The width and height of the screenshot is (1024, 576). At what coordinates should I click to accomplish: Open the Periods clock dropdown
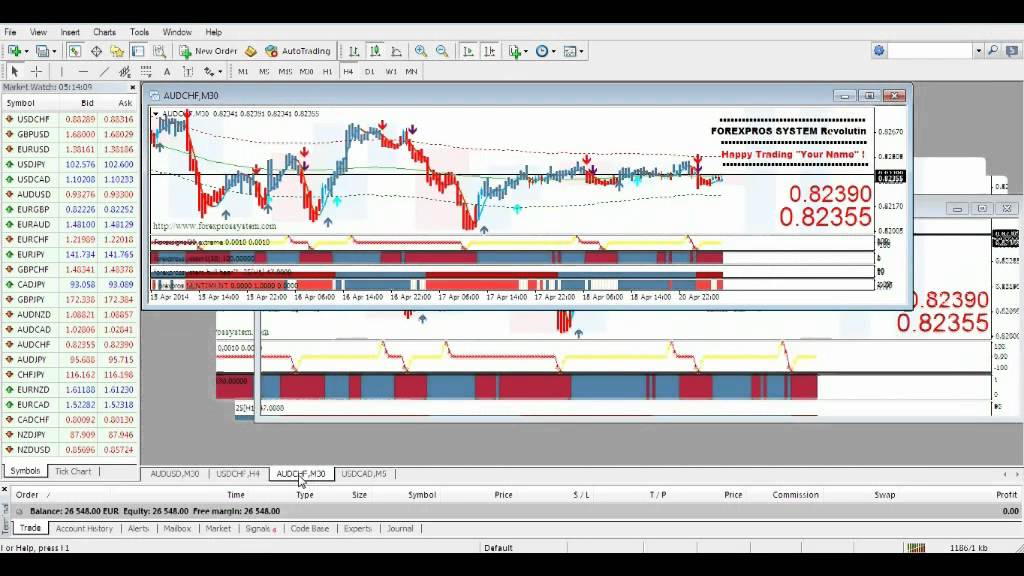click(x=545, y=51)
